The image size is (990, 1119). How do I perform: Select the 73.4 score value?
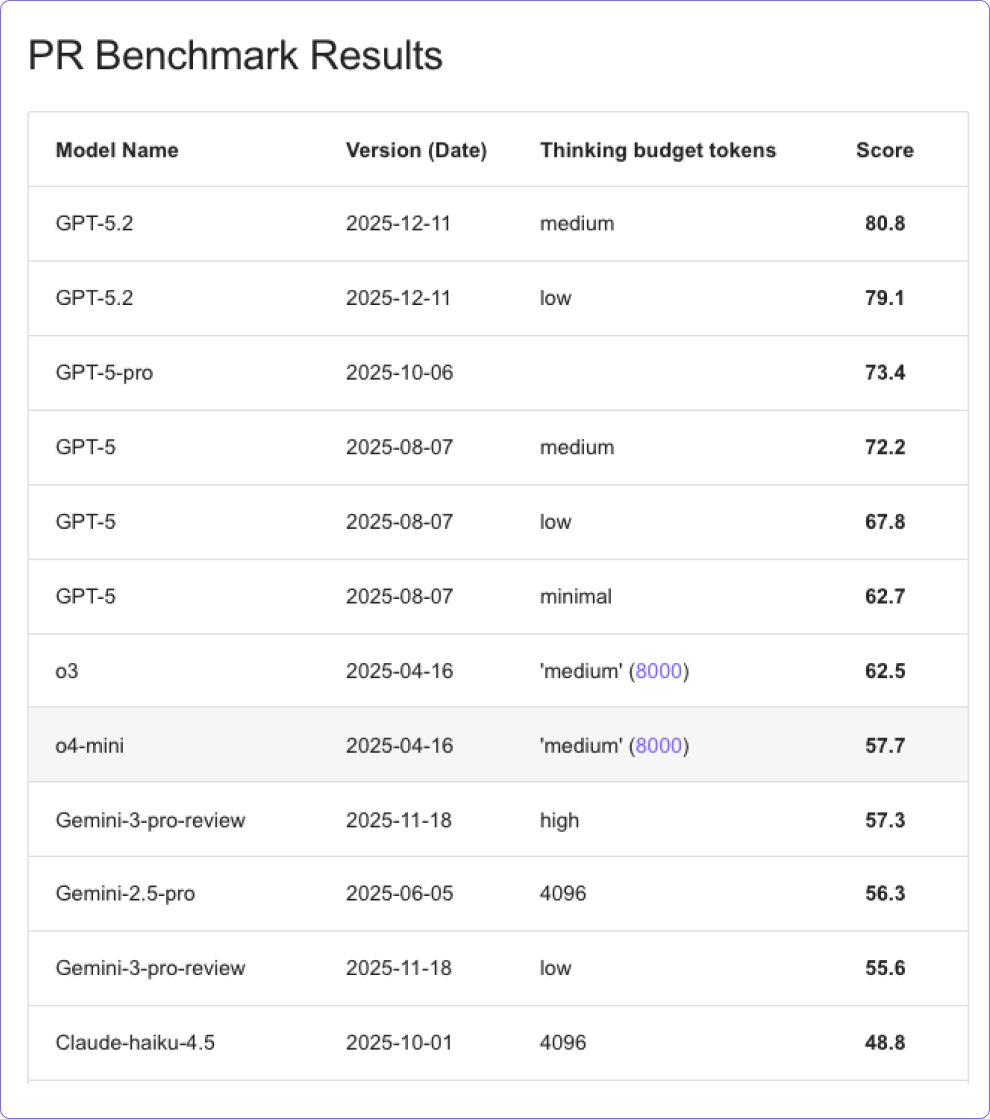[x=885, y=373]
